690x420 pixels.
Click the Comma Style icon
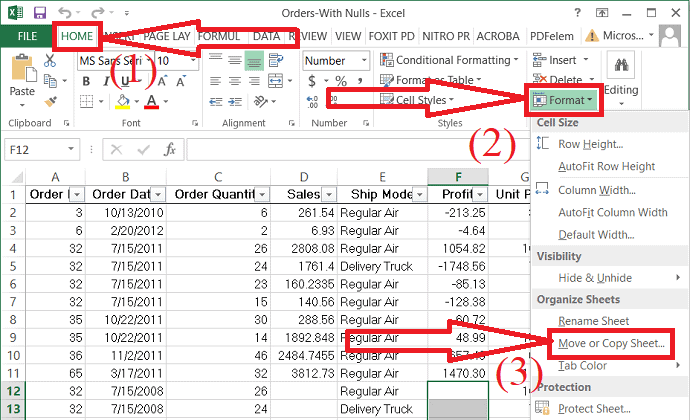[360, 81]
